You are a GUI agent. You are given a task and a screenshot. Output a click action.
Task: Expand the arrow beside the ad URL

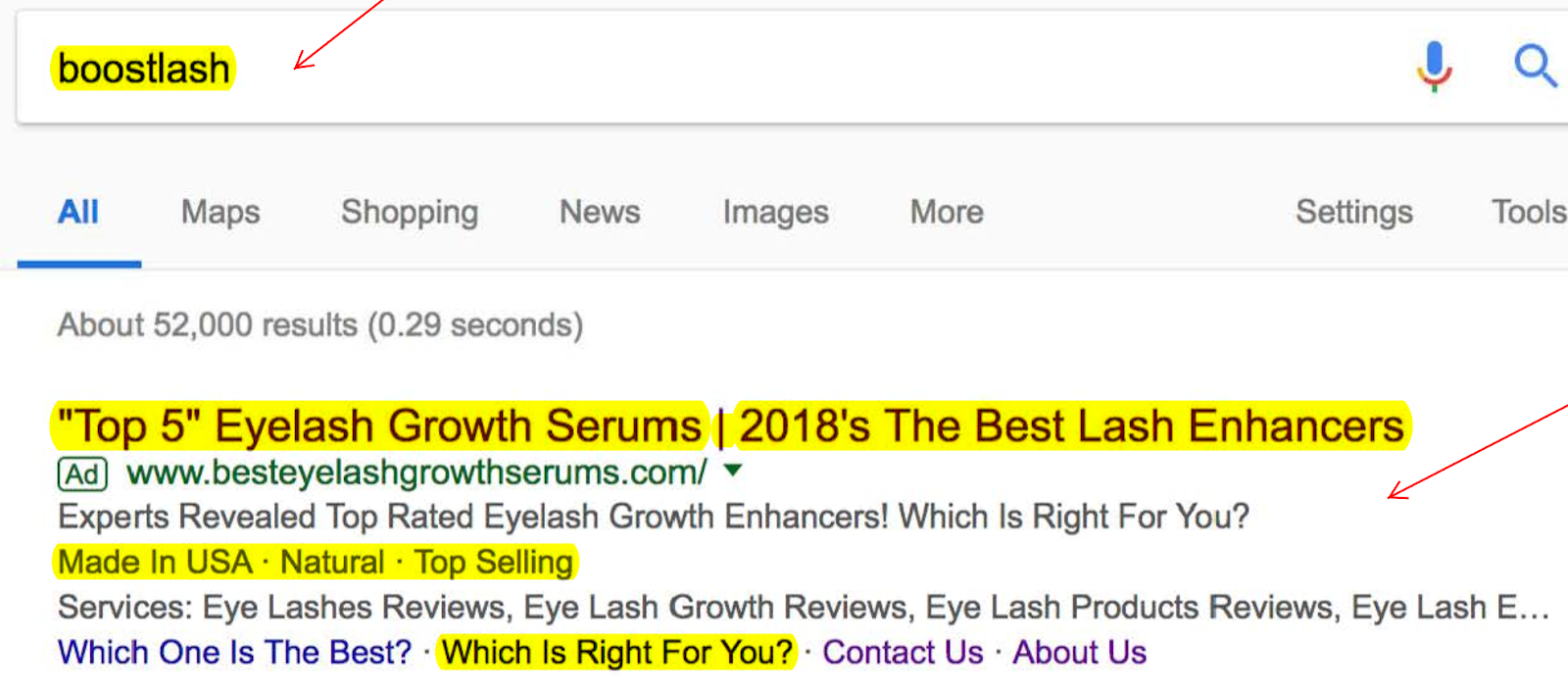(732, 471)
